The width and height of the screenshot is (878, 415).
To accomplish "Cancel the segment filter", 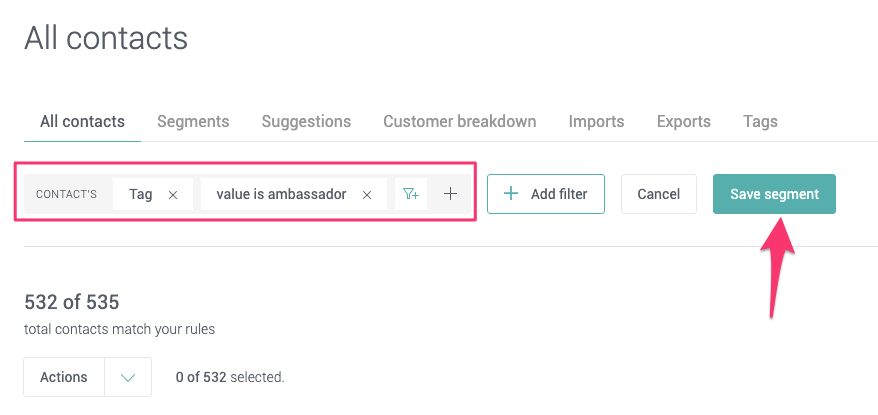I will point(658,194).
